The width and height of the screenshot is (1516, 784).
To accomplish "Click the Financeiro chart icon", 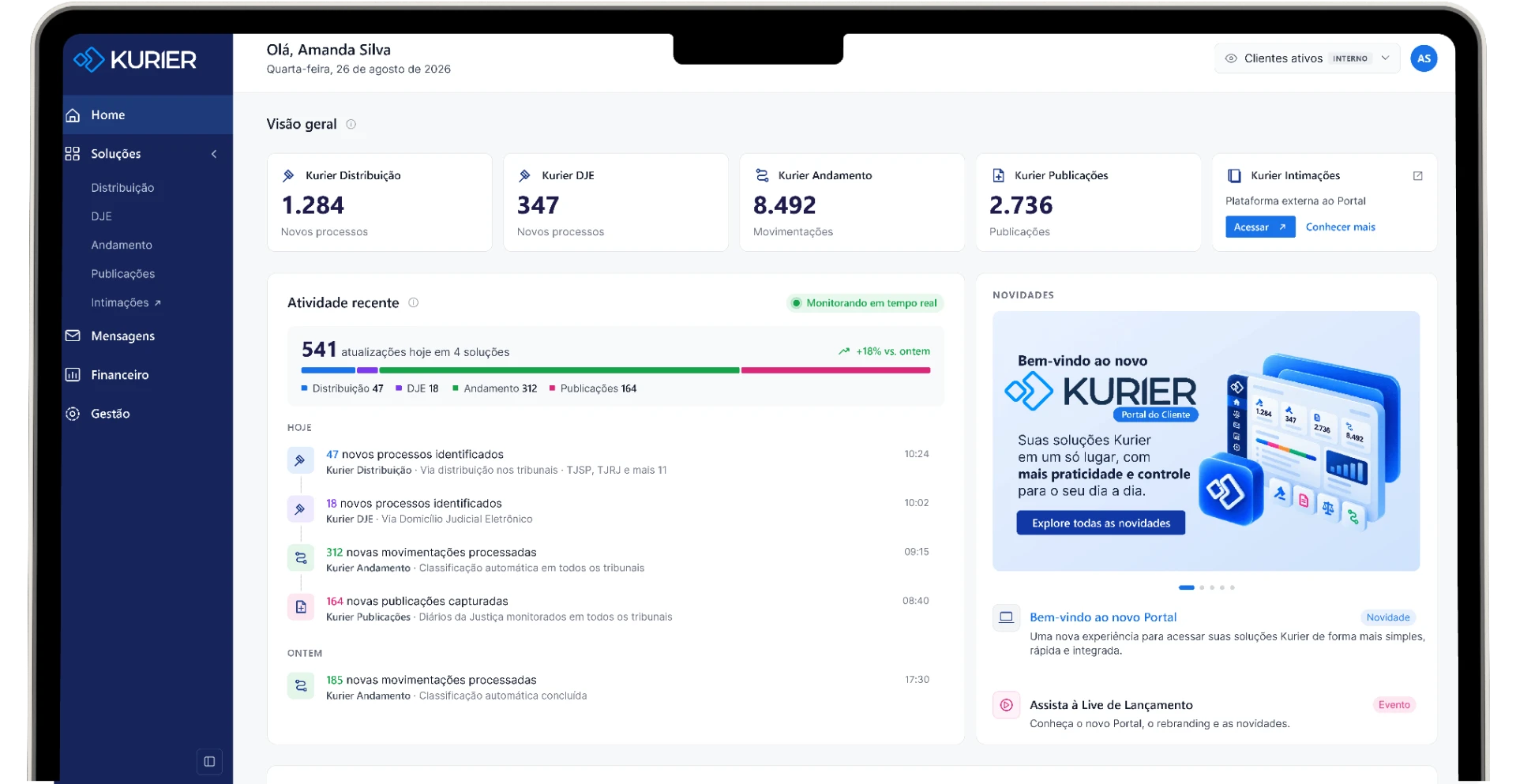I will click(73, 375).
